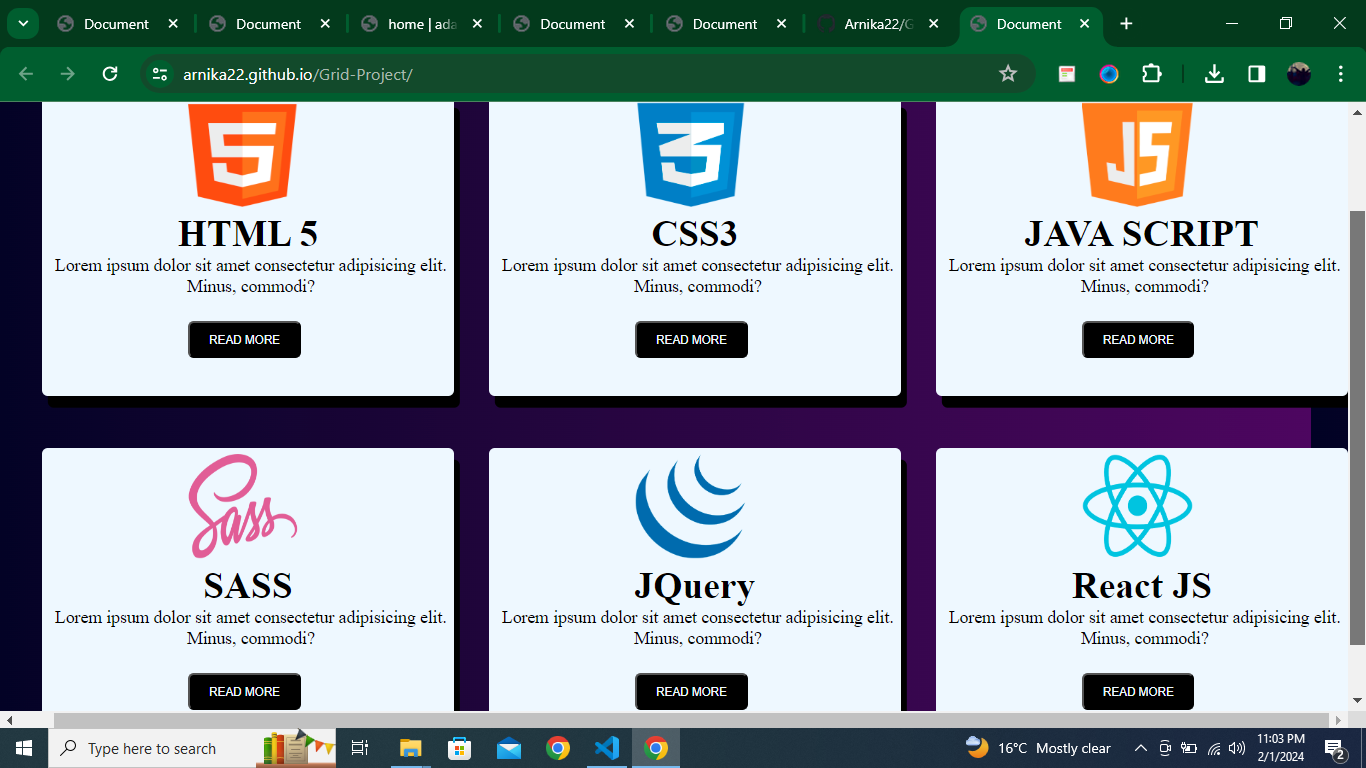The image size is (1366, 768).
Task: Click the orange JS shield logo
Action: (x=1137, y=154)
